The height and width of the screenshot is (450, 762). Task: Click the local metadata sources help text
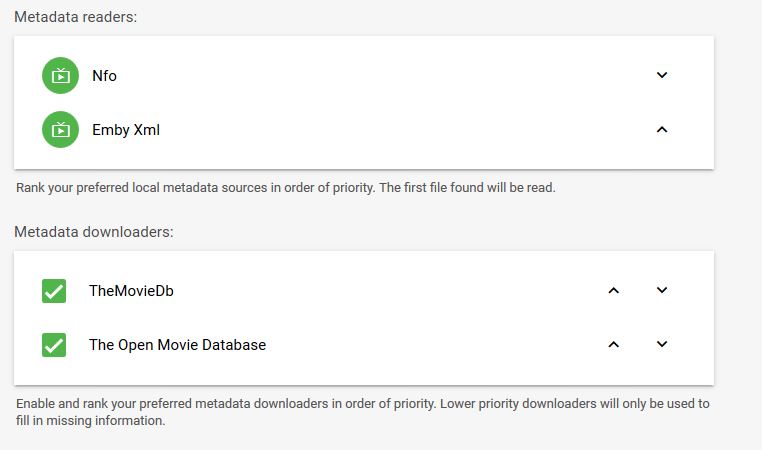(286, 188)
